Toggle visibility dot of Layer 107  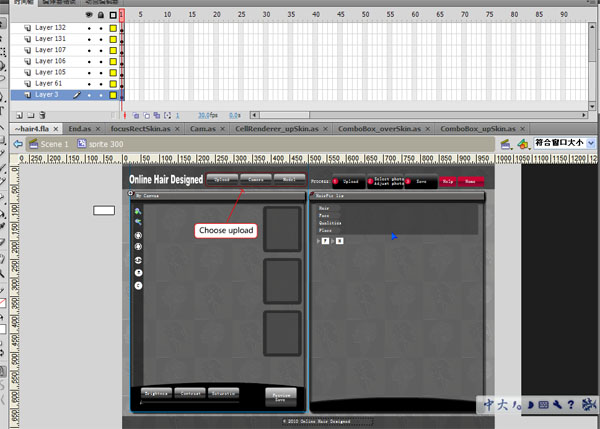click(x=89, y=51)
